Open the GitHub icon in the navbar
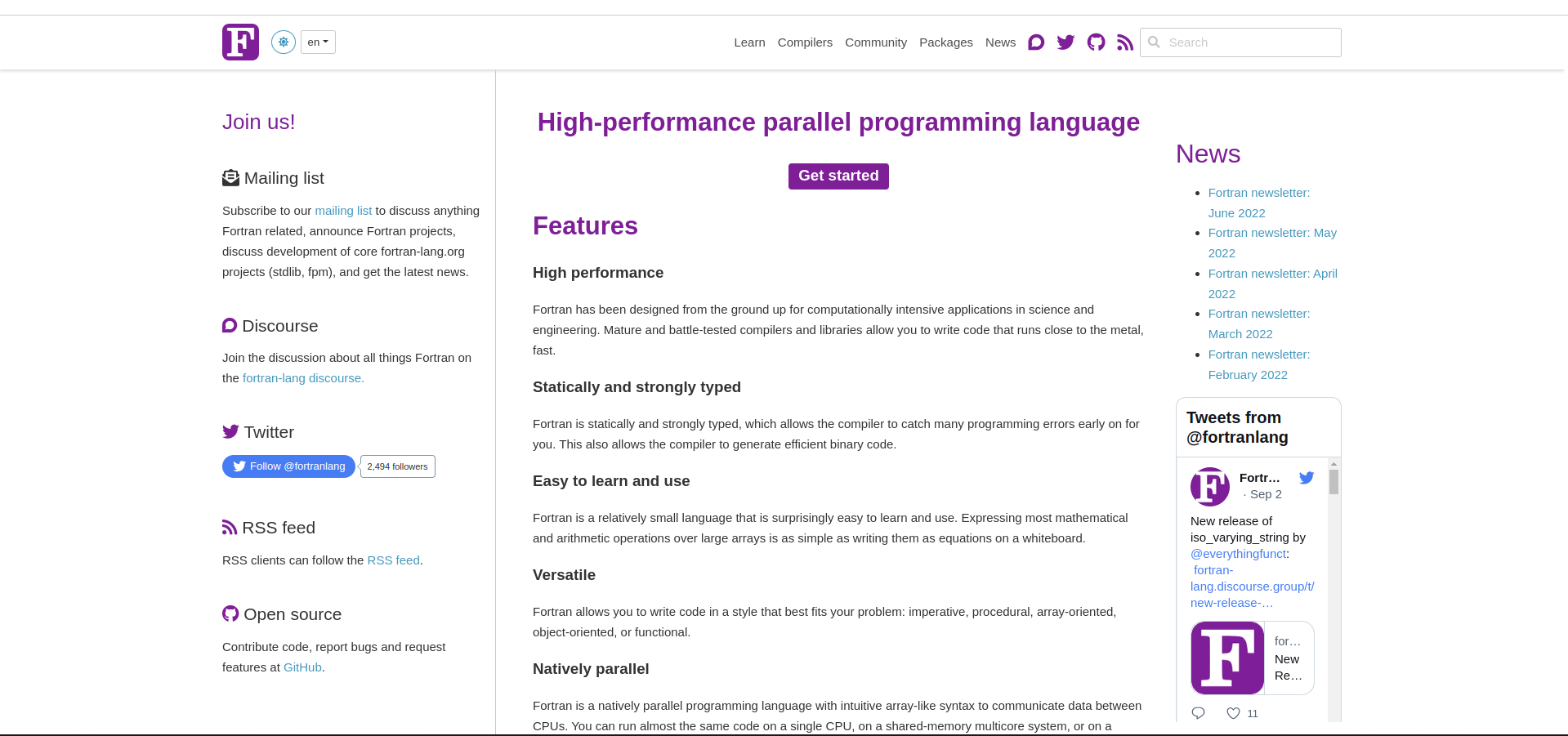 (x=1097, y=42)
